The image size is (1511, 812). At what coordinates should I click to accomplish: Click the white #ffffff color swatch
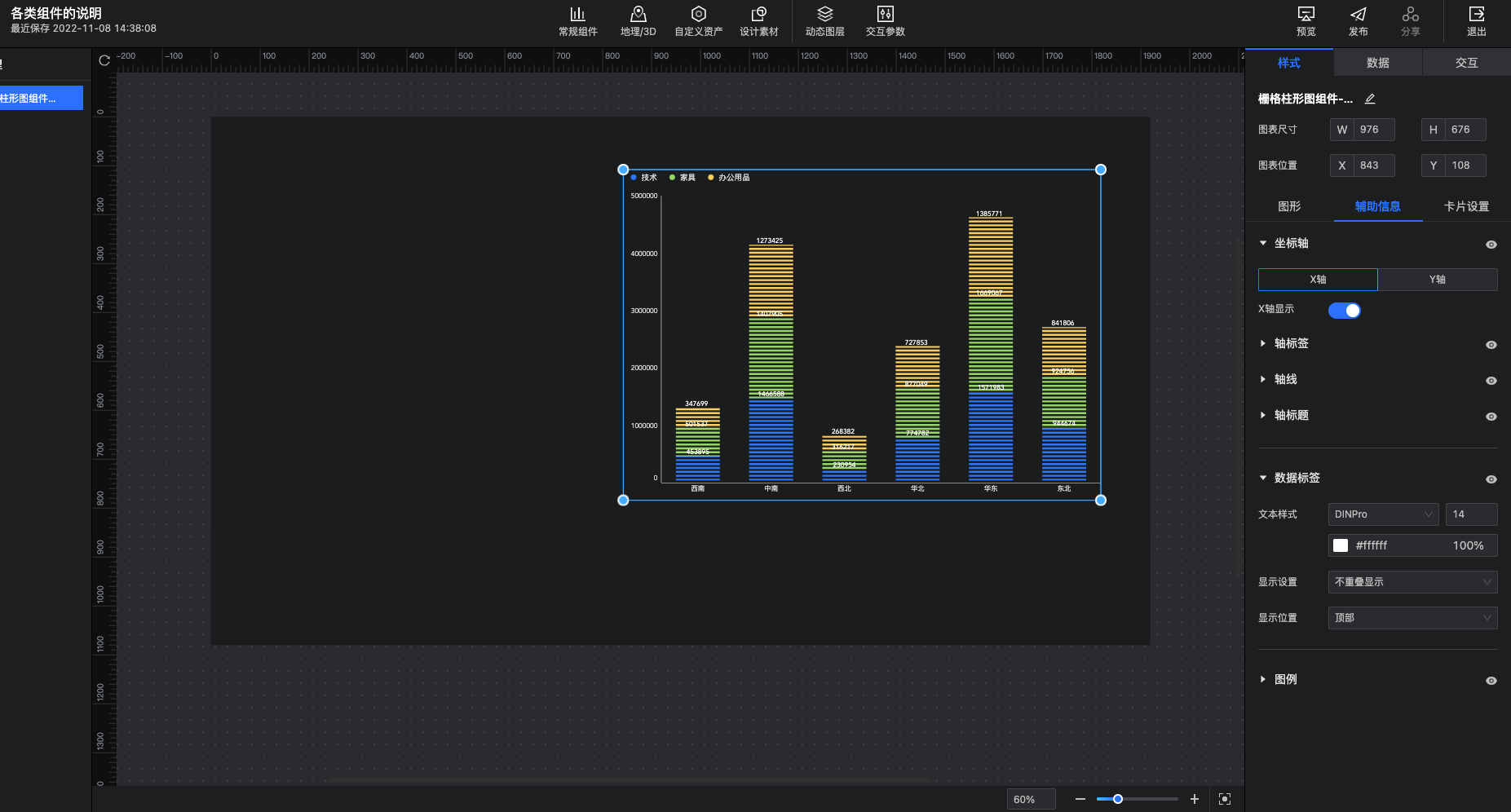coord(1341,545)
